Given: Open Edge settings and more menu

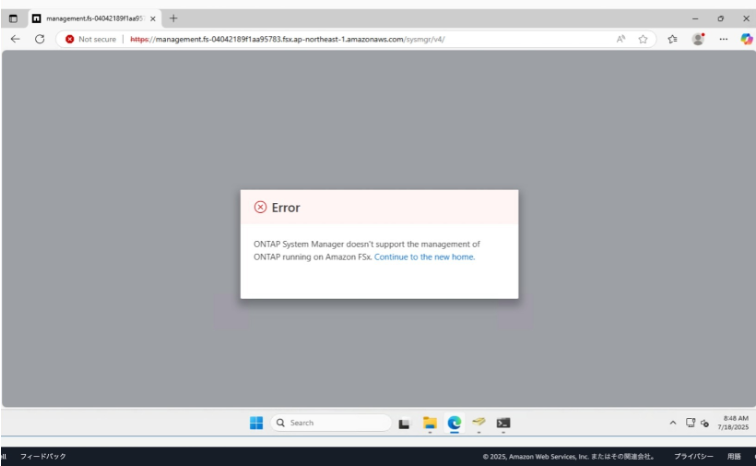Looking at the screenshot, I should tap(723, 39).
